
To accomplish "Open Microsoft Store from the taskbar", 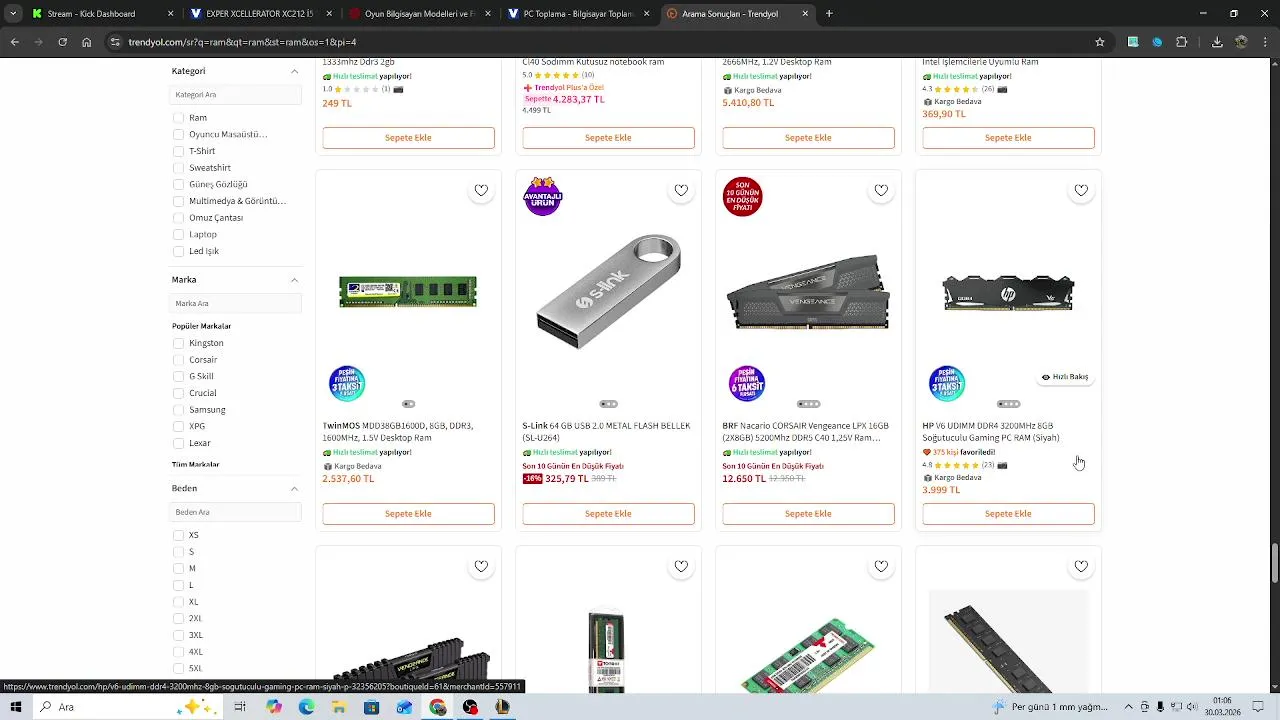I will click(x=372, y=707).
